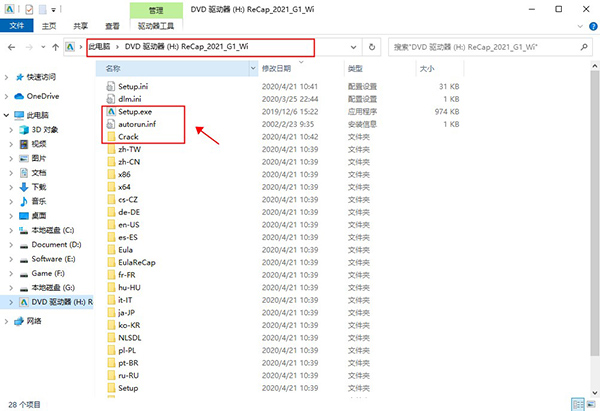Select the pt-BR folder row

(279, 363)
